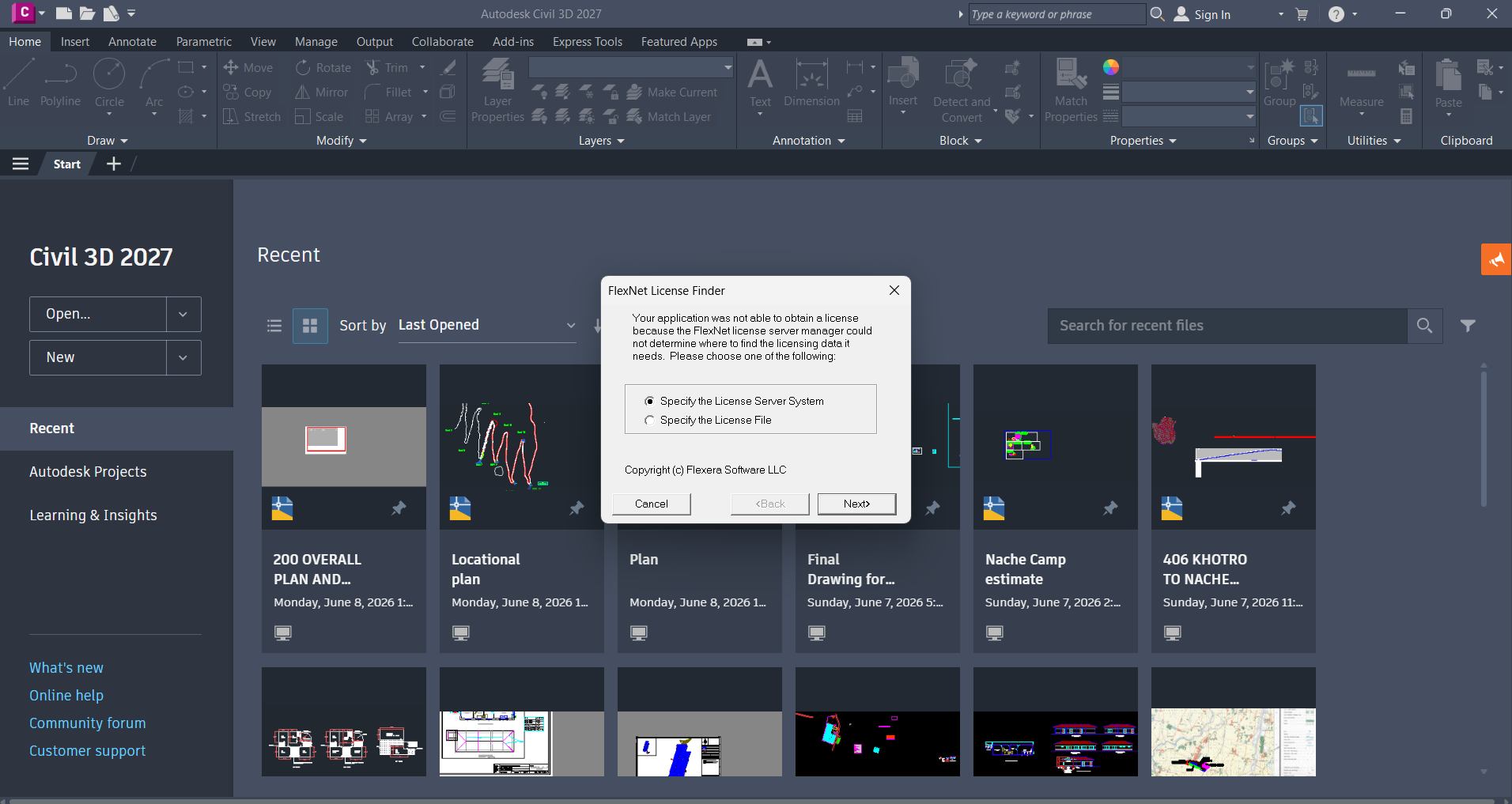Click the Stretch tool
Image resolution: width=1512 pixels, height=804 pixels.
(x=251, y=117)
